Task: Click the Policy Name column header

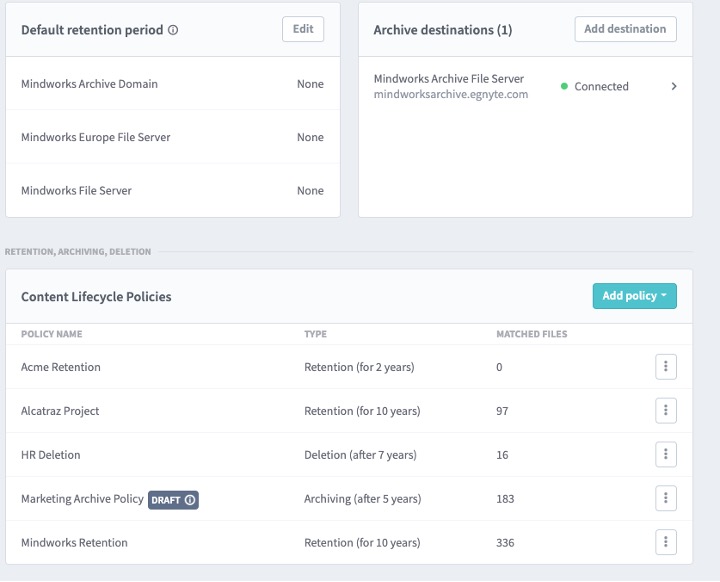Action: click(x=51, y=334)
